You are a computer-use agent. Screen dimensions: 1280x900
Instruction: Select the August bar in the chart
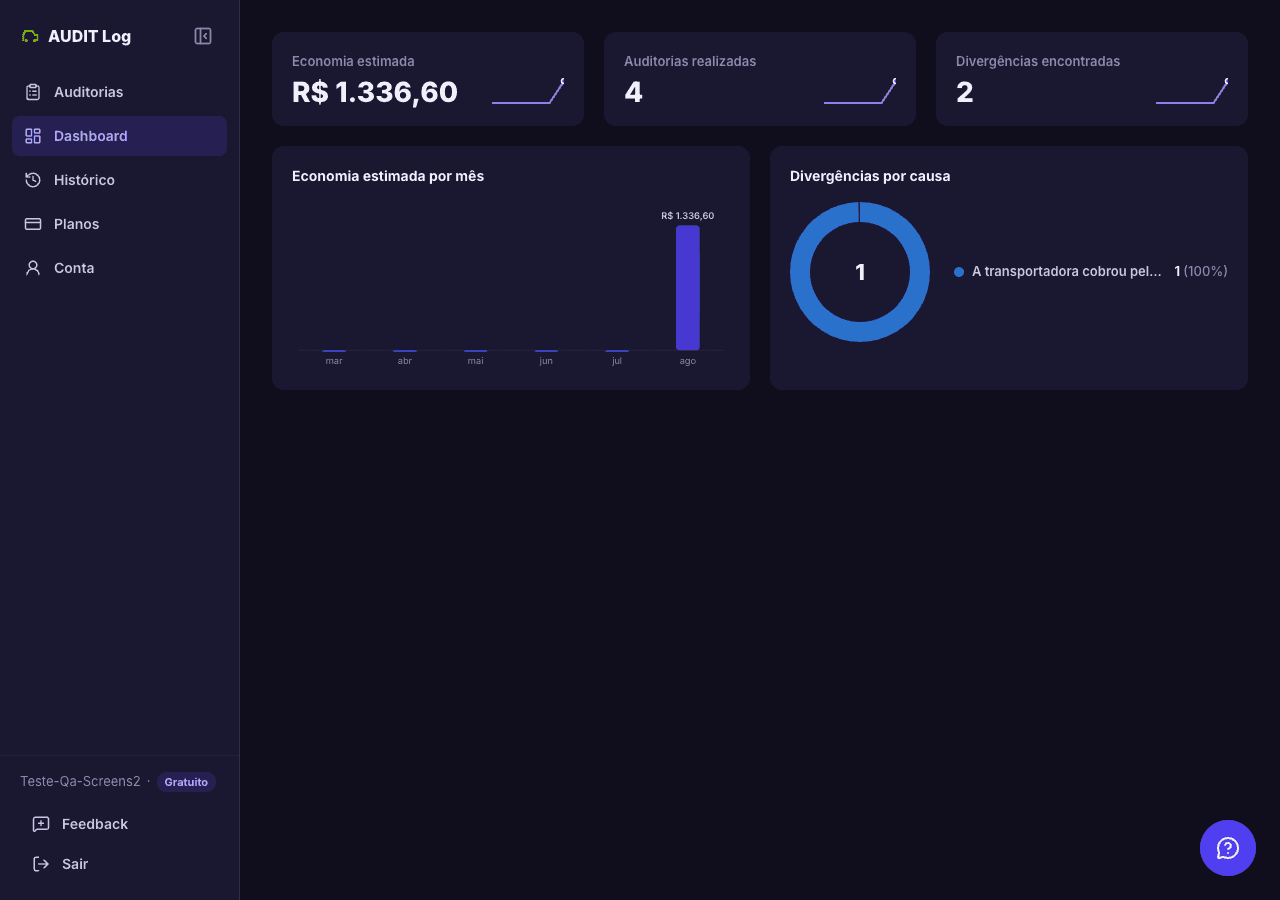click(688, 288)
